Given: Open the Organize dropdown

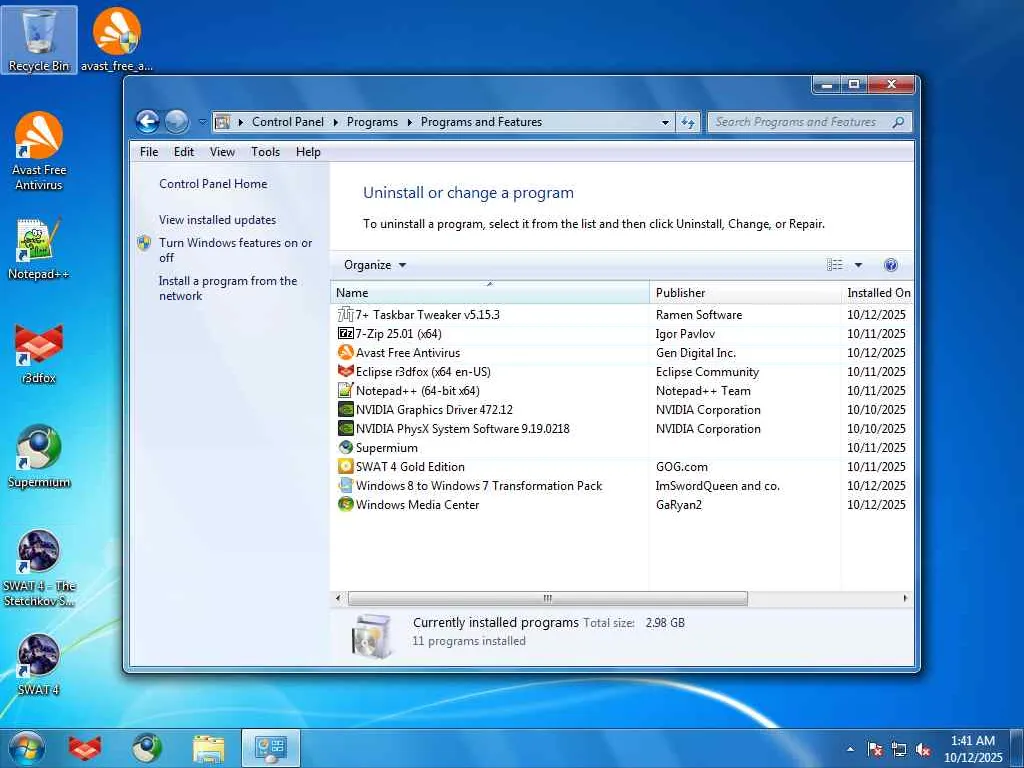Looking at the screenshot, I should click(375, 265).
